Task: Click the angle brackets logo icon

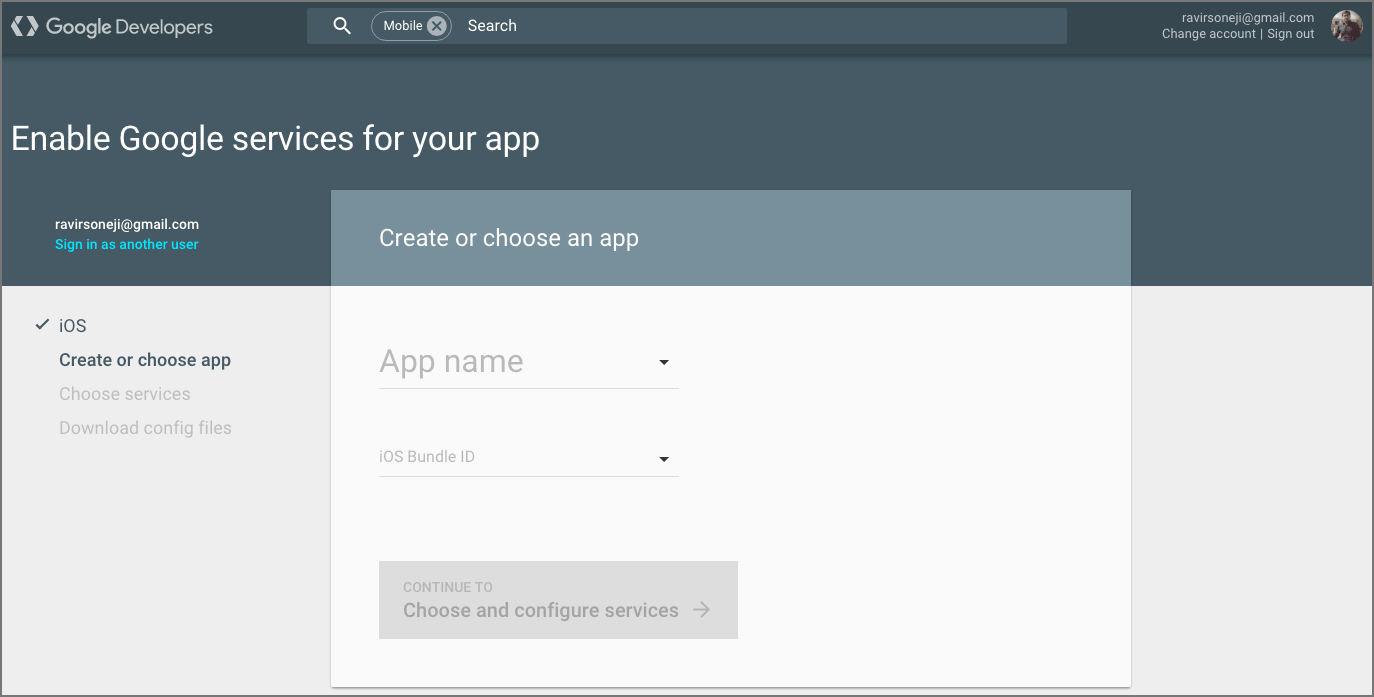Action: click(24, 26)
